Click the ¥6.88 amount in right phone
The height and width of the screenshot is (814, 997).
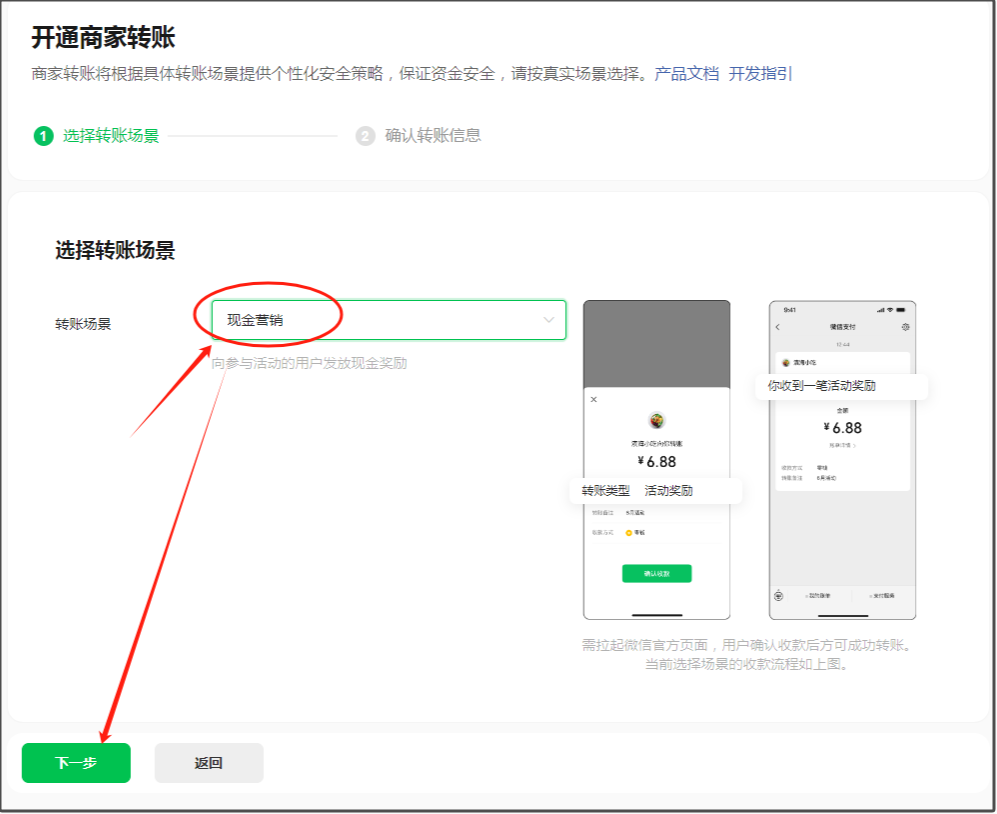841,428
